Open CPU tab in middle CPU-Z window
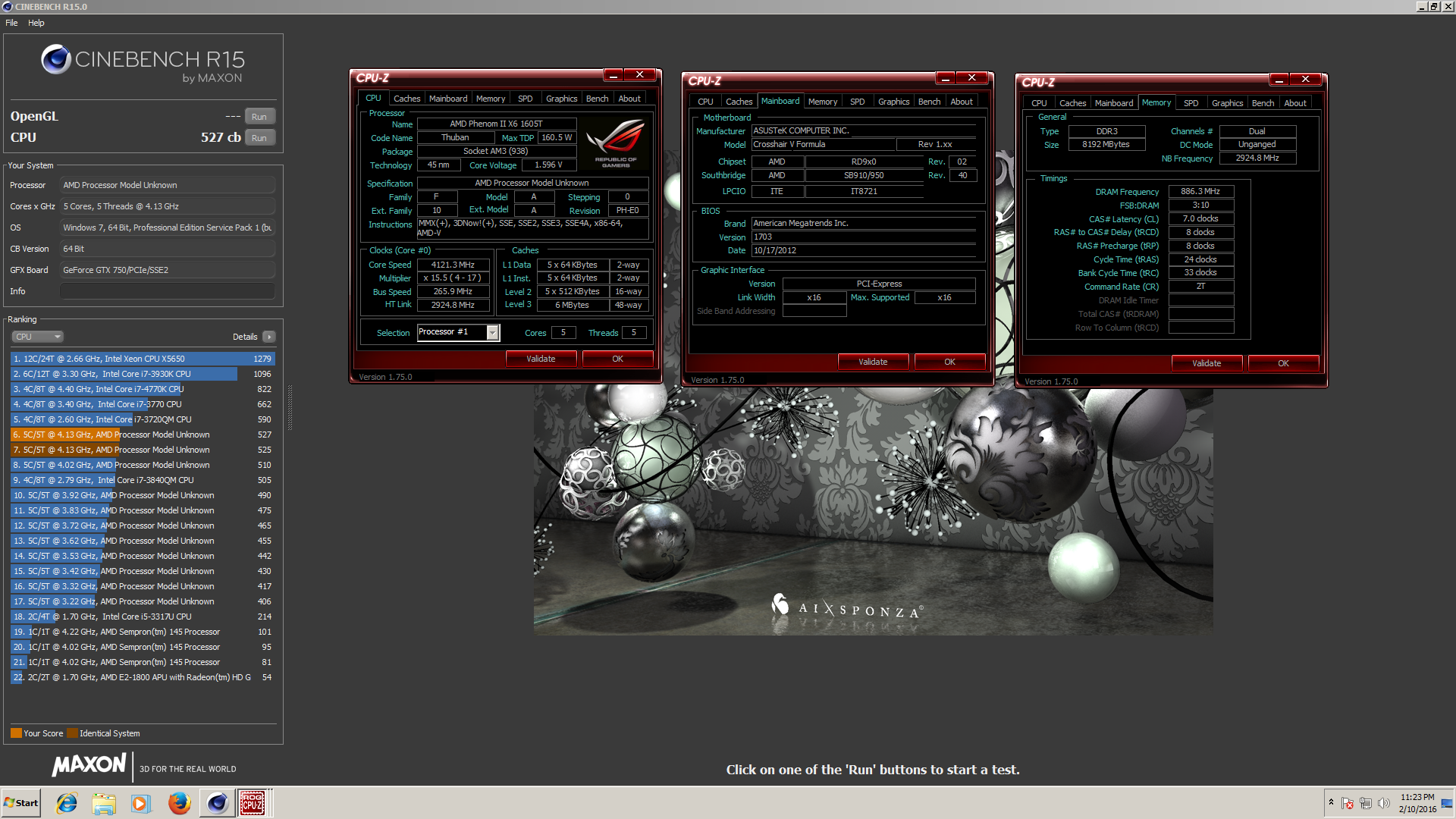 click(705, 102)
